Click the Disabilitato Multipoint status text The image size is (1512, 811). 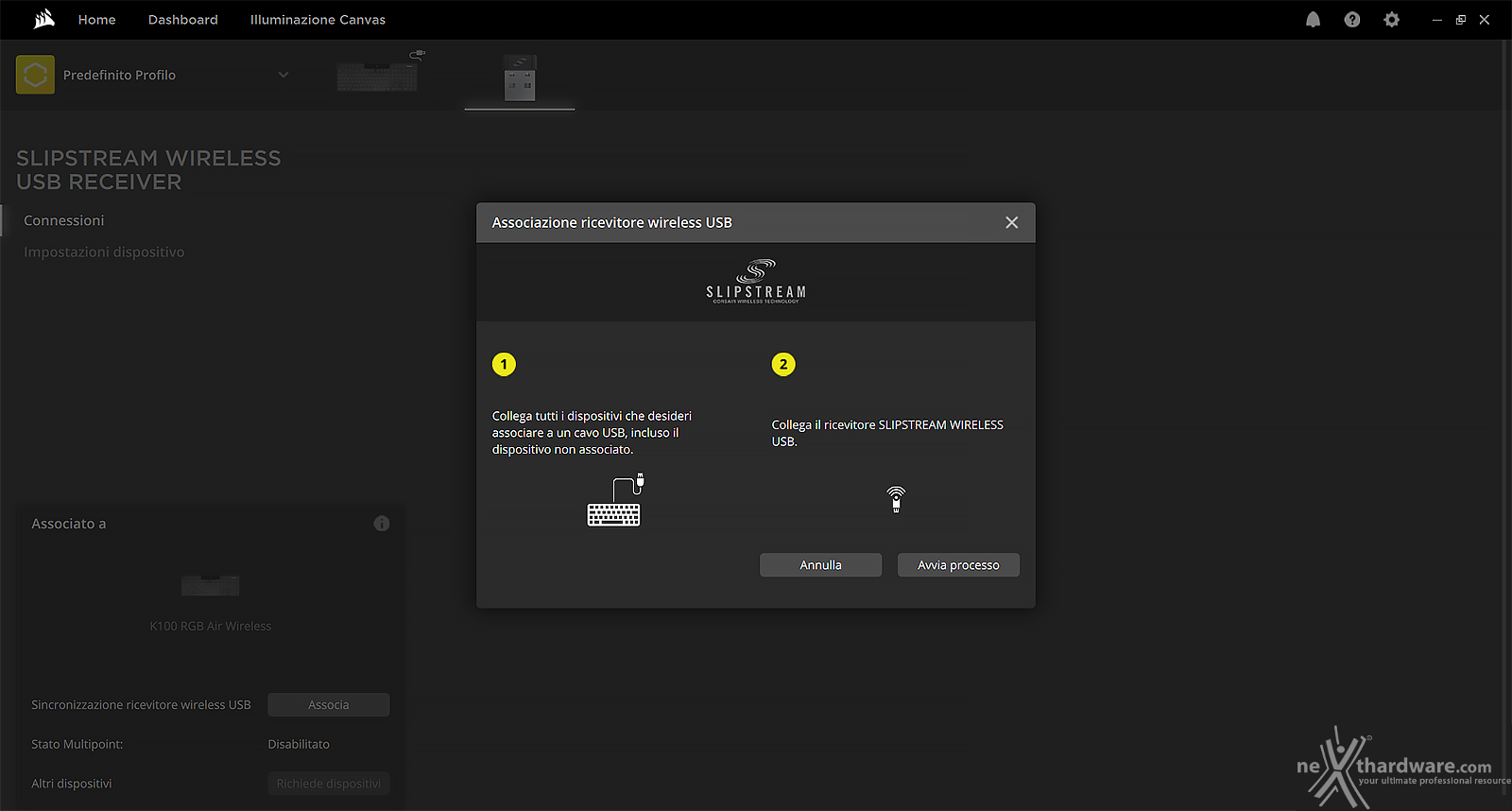[x=299, y=745]
